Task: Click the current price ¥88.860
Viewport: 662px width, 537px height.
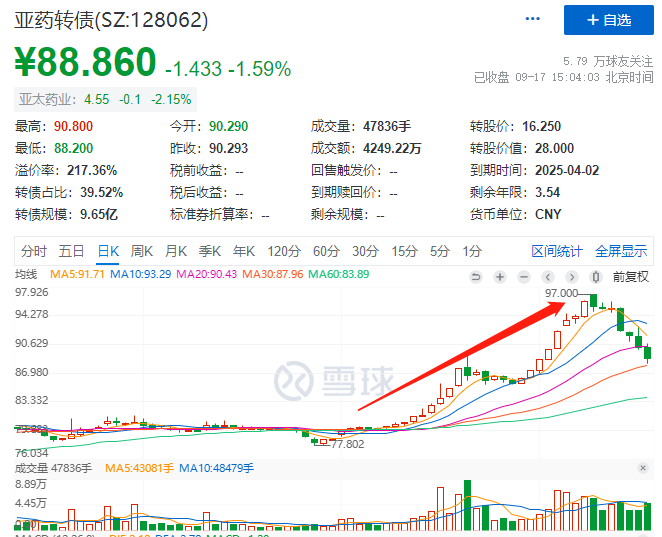Action: coord(86,62)
